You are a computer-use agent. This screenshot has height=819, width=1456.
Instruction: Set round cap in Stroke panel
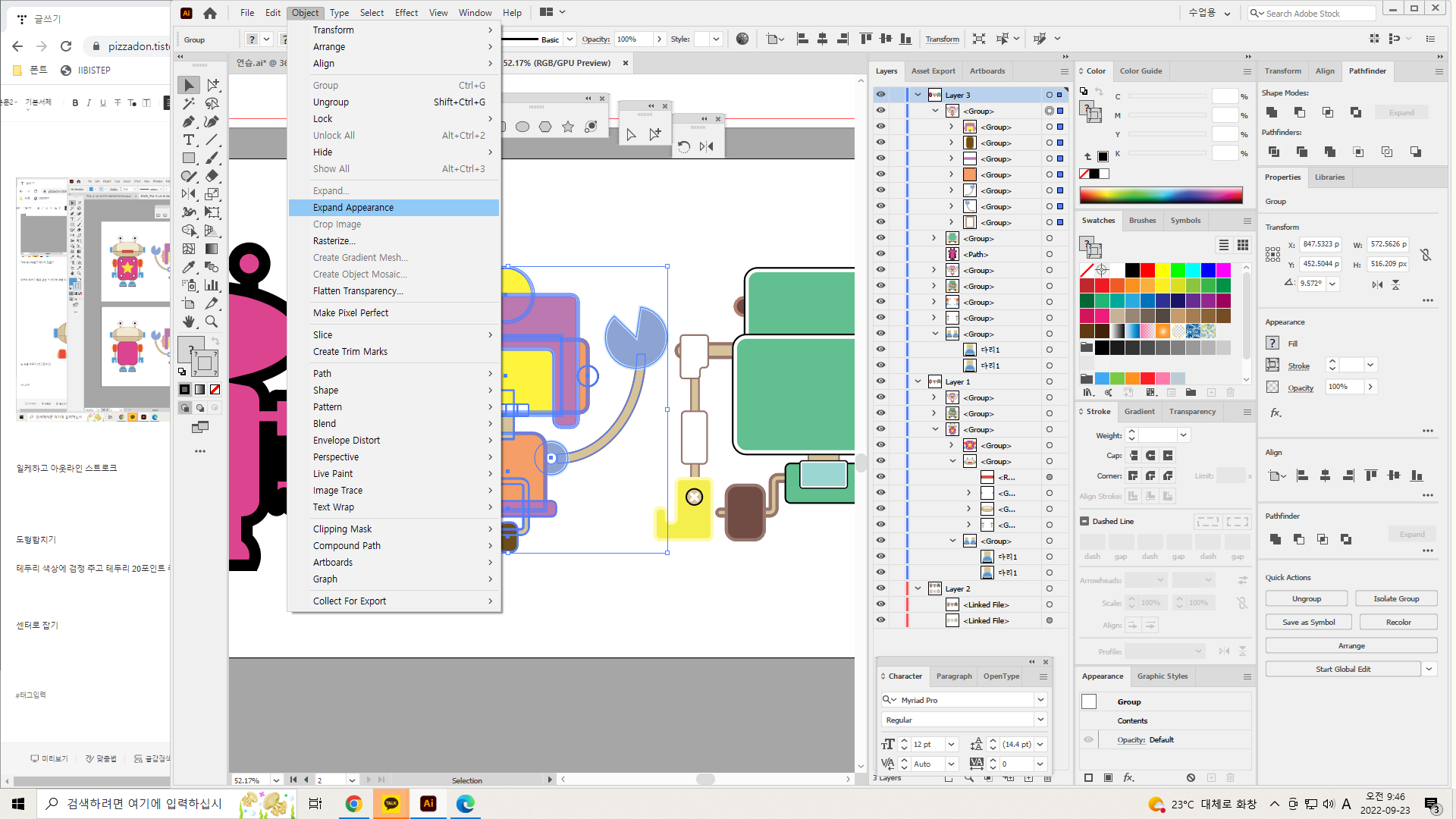coord(1150,456)
